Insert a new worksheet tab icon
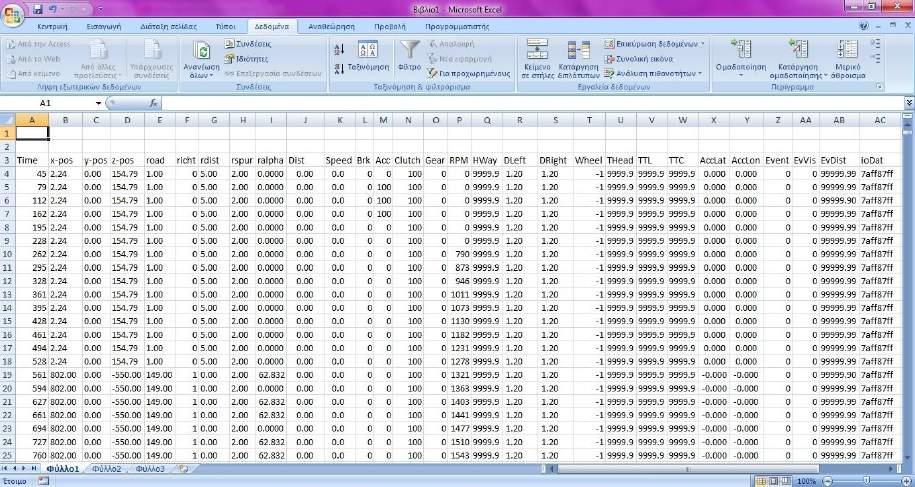The width and height of the screenshot is (915, 487). [184, 469]
